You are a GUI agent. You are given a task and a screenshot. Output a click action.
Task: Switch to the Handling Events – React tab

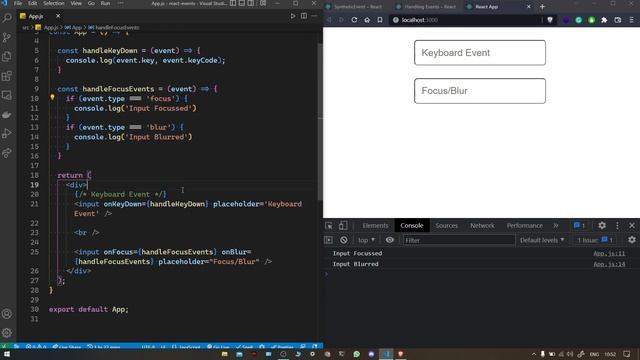coord(426,7)
